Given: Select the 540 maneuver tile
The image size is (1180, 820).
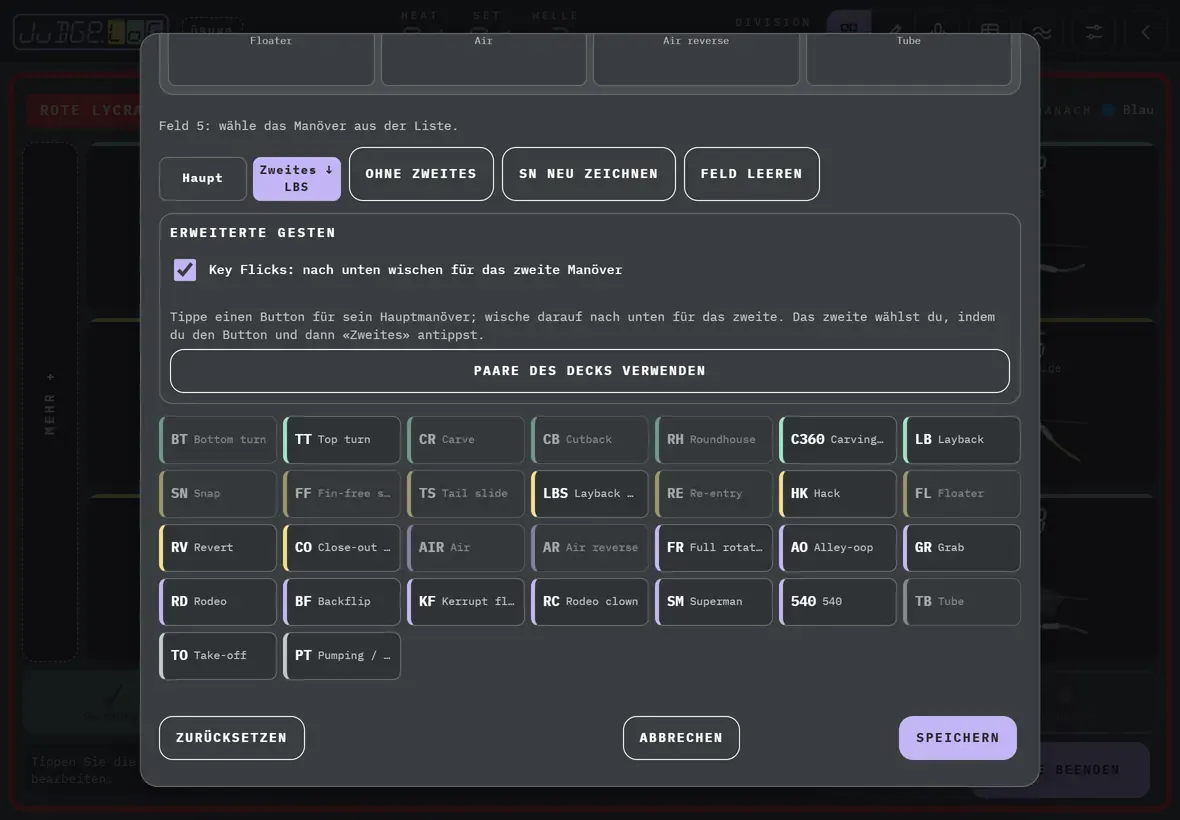Looking at the screenshot, I should (x=838, y=602).
